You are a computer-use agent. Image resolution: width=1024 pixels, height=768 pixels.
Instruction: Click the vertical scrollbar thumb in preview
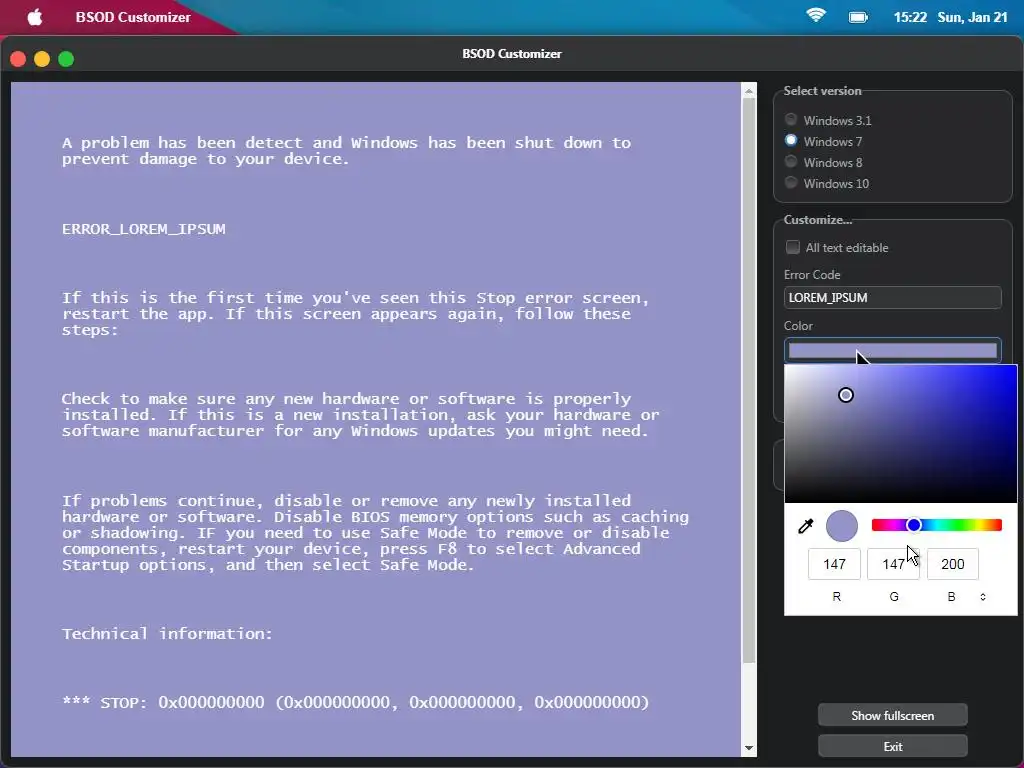tap(749, 380)
